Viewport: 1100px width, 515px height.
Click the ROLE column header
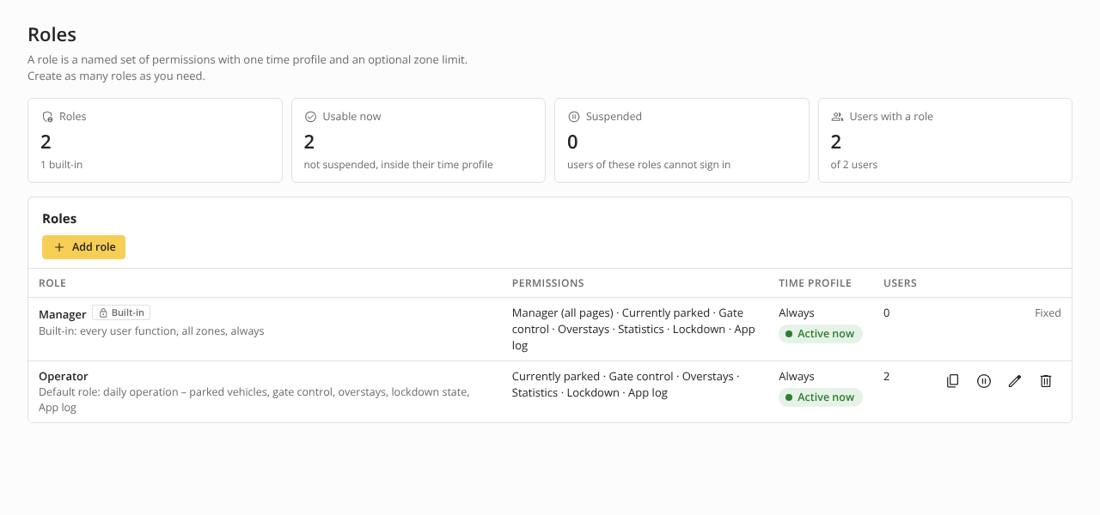tap(52, 283)
